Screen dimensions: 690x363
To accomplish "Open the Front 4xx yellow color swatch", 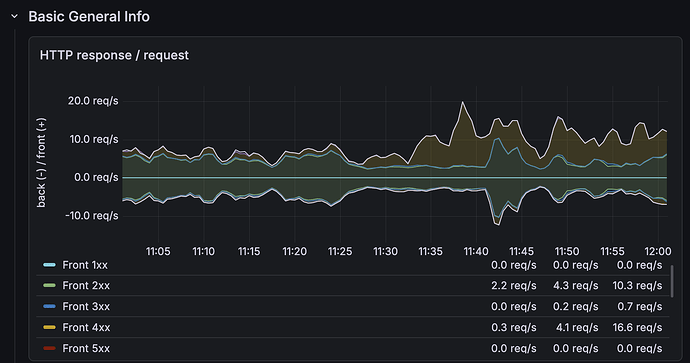I will [x=49, y=327].
